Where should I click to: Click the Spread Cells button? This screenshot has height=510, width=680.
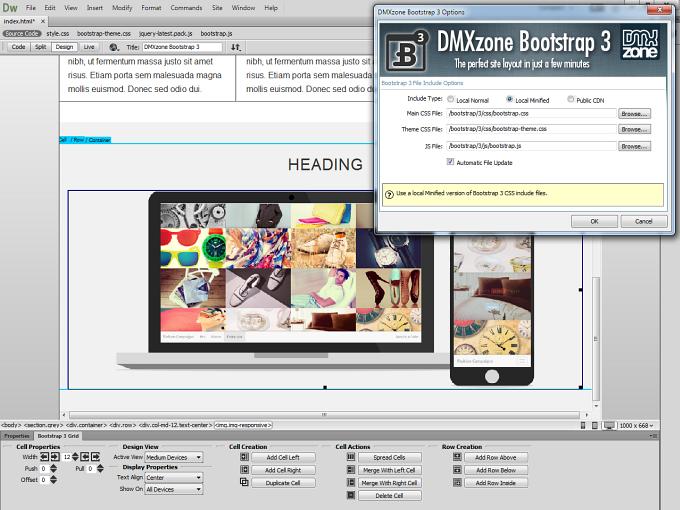click(x=389, y=457)
